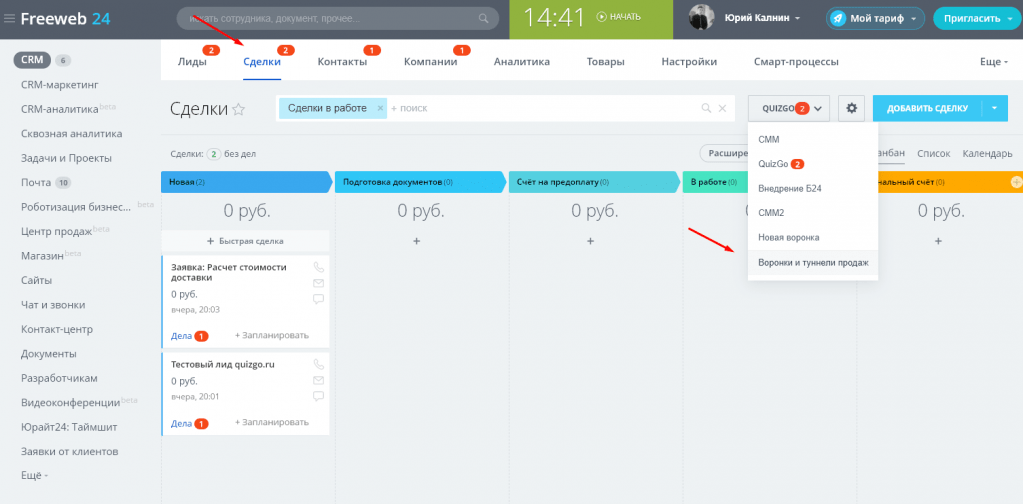Remove the Сделки в работе filter tag
The height and width of the screenshot is (504, 1023).
[x=380, y=108]
